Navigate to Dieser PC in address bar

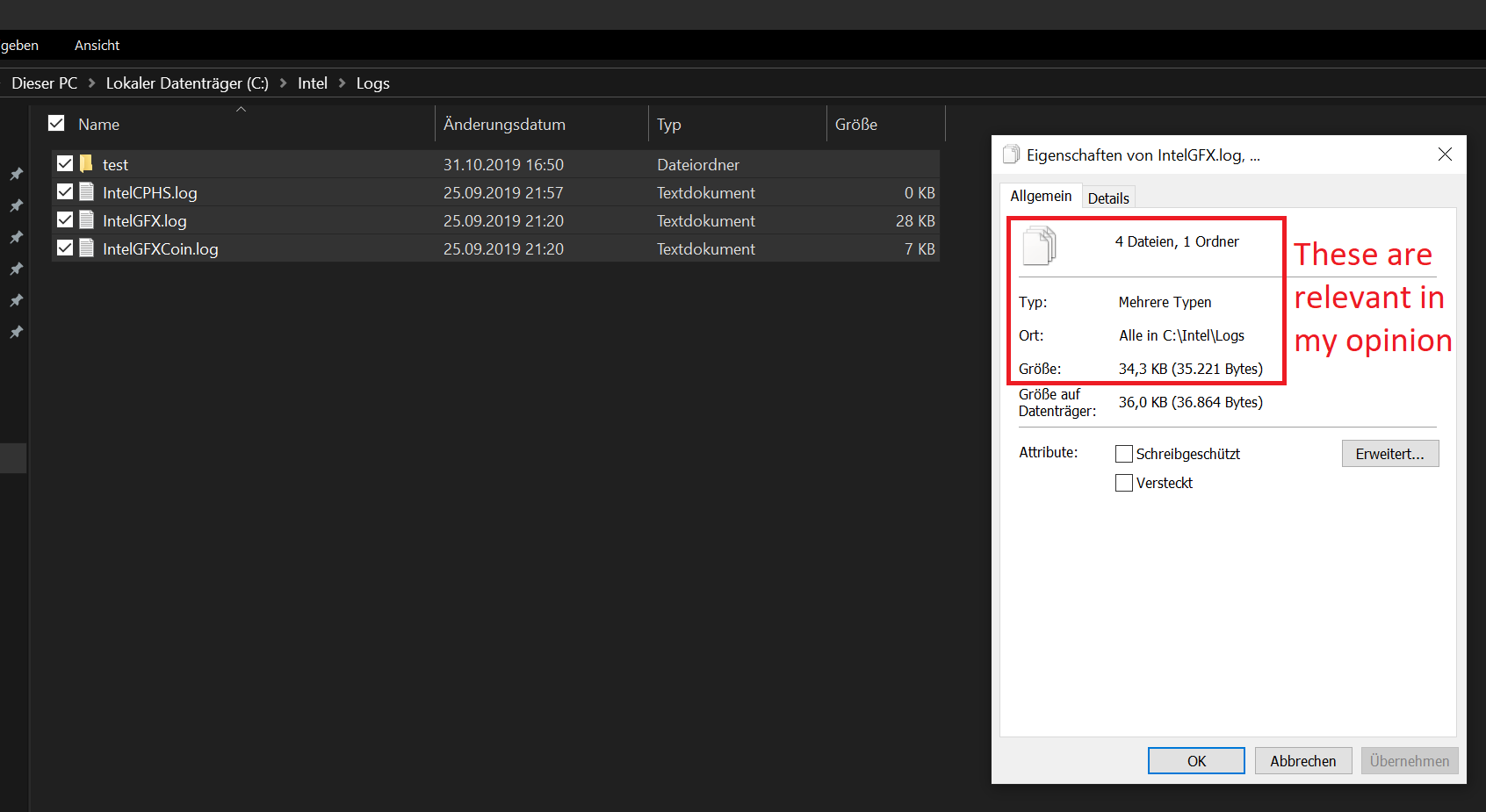44,83
